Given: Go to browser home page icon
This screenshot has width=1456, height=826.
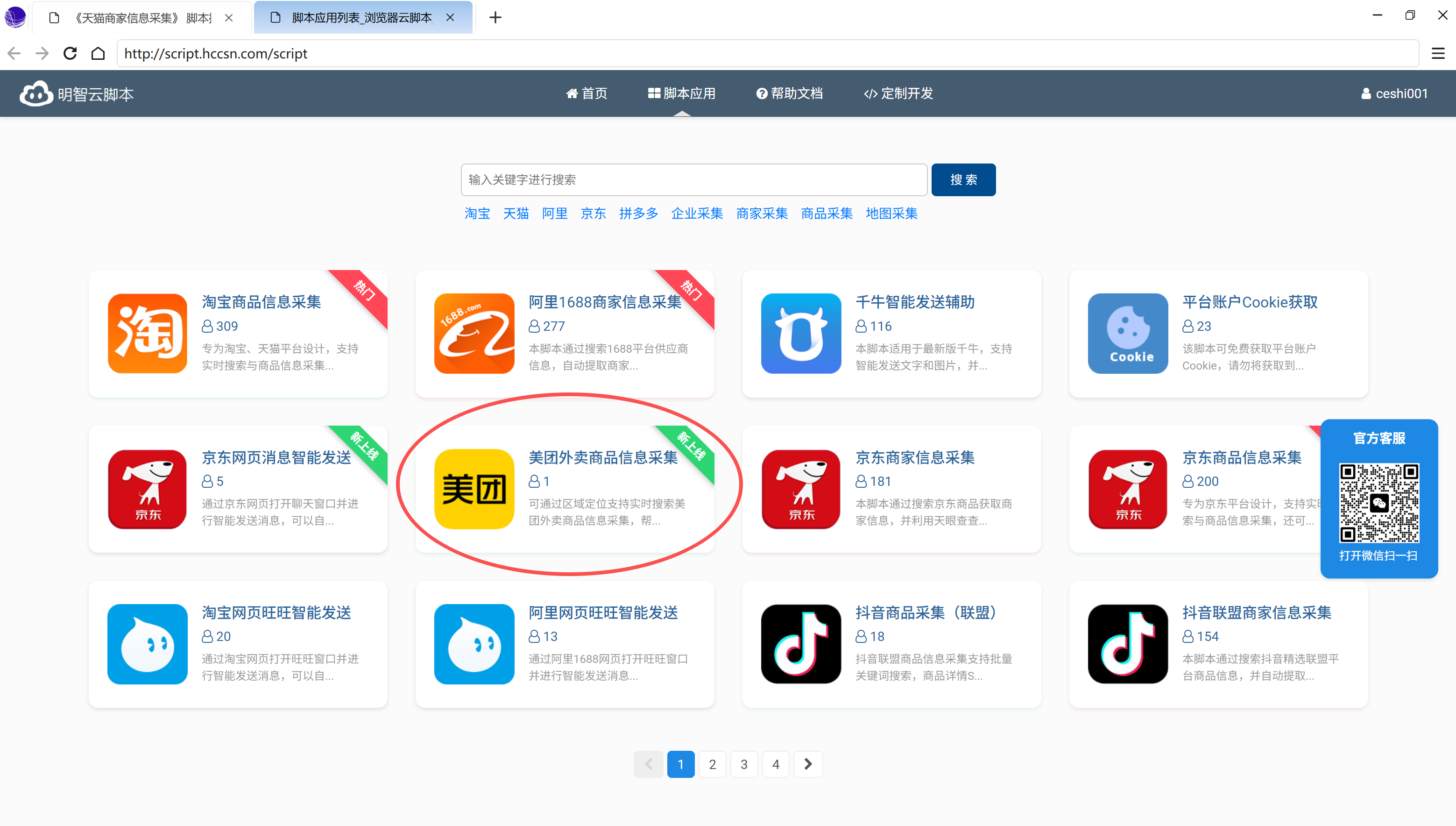Looking at the screenshot, I should pos(98,53).
